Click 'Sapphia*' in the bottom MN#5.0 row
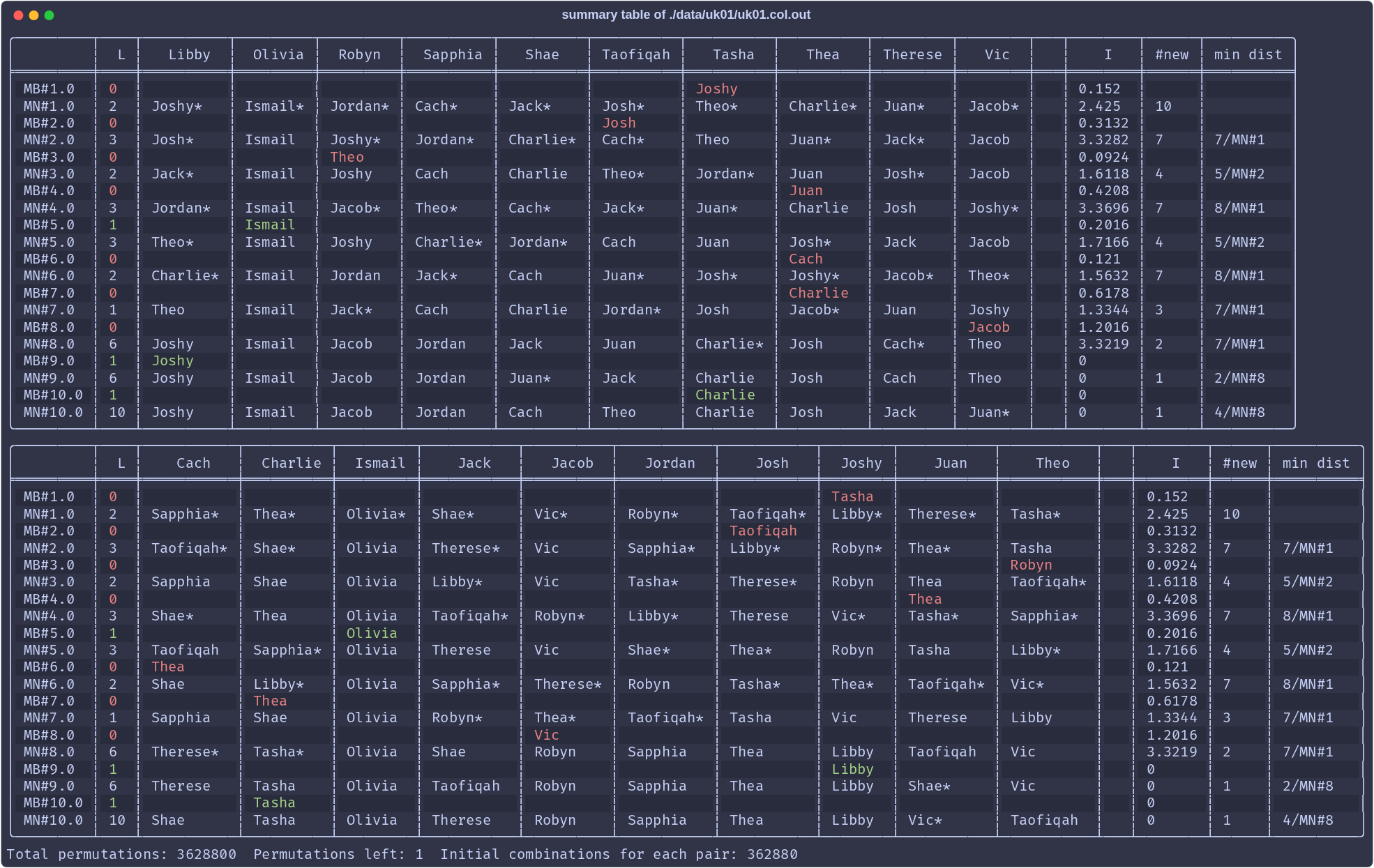 pyautogui.click(x=287, y=650)
